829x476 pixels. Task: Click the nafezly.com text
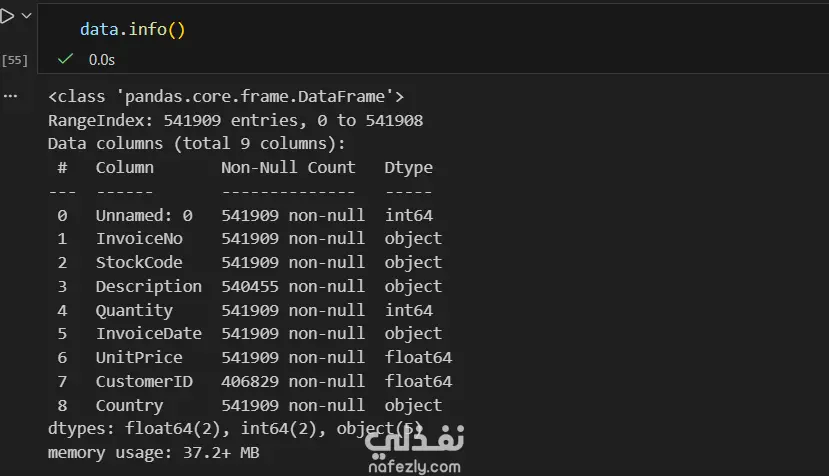(x=413, y=465)
